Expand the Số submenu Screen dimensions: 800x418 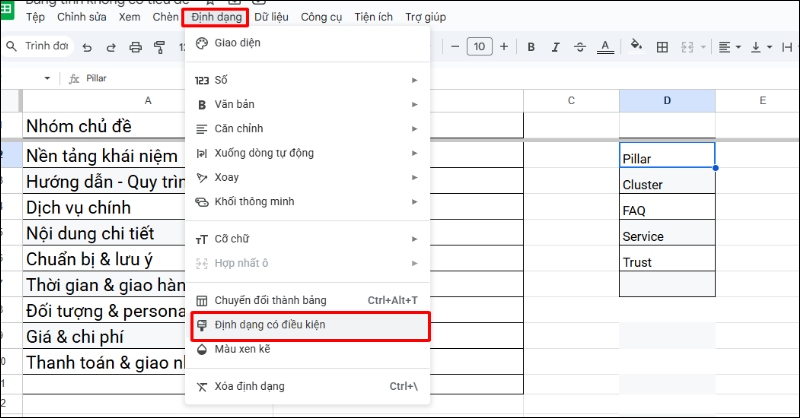point(308,80)
